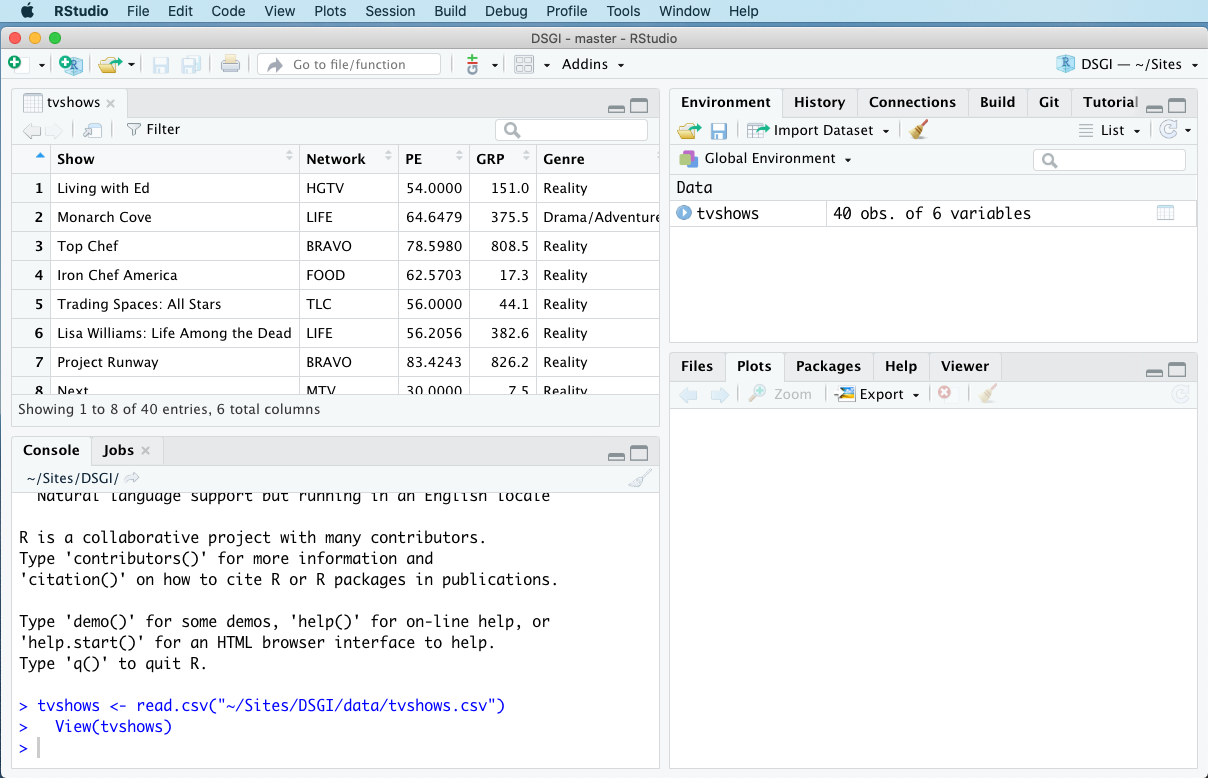Maximize the Console pane
This screenshot has width=1208, height=778.
pyautogui.click(x=639, y=452)
